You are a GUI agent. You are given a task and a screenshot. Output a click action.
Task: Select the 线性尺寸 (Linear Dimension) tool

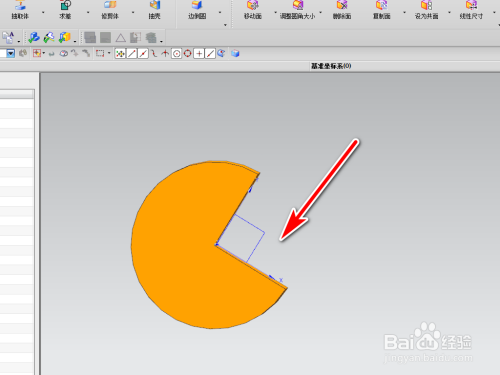tap(471, 10)
